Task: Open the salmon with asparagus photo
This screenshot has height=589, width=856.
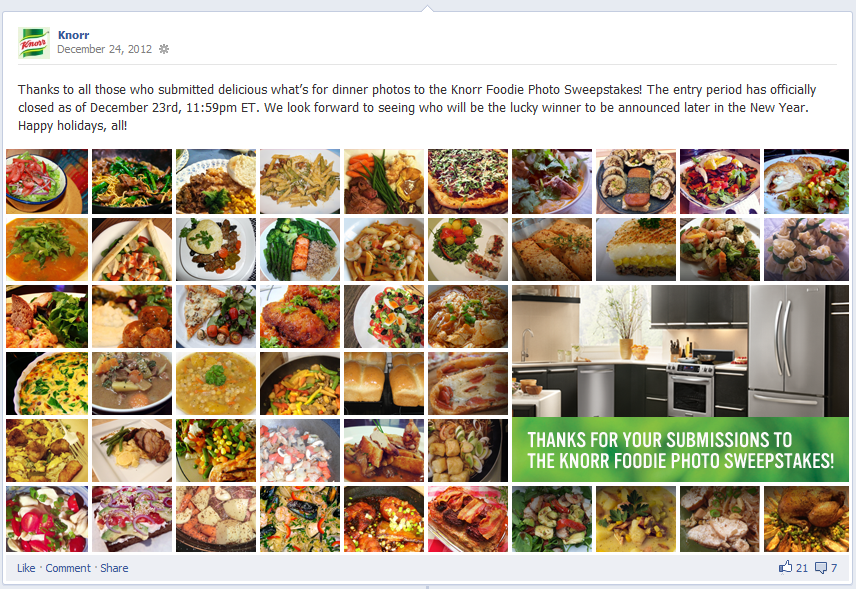Action: (300, 249)
